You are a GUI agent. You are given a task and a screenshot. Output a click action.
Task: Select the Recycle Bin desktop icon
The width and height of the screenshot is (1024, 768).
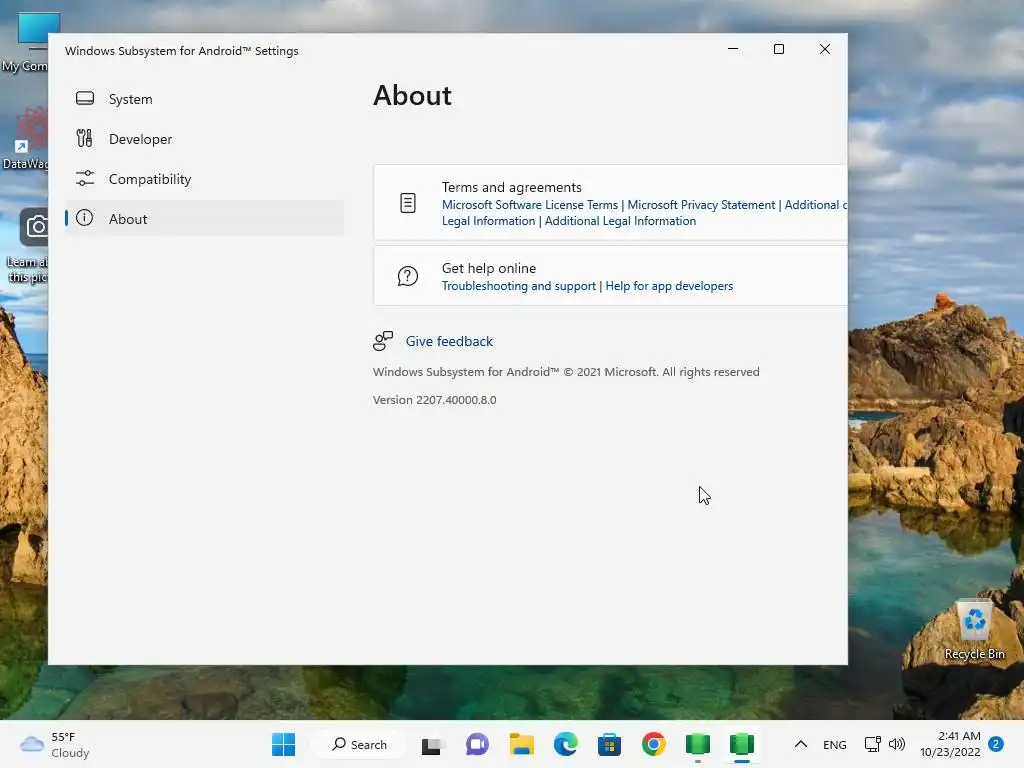tap(974, 630)
